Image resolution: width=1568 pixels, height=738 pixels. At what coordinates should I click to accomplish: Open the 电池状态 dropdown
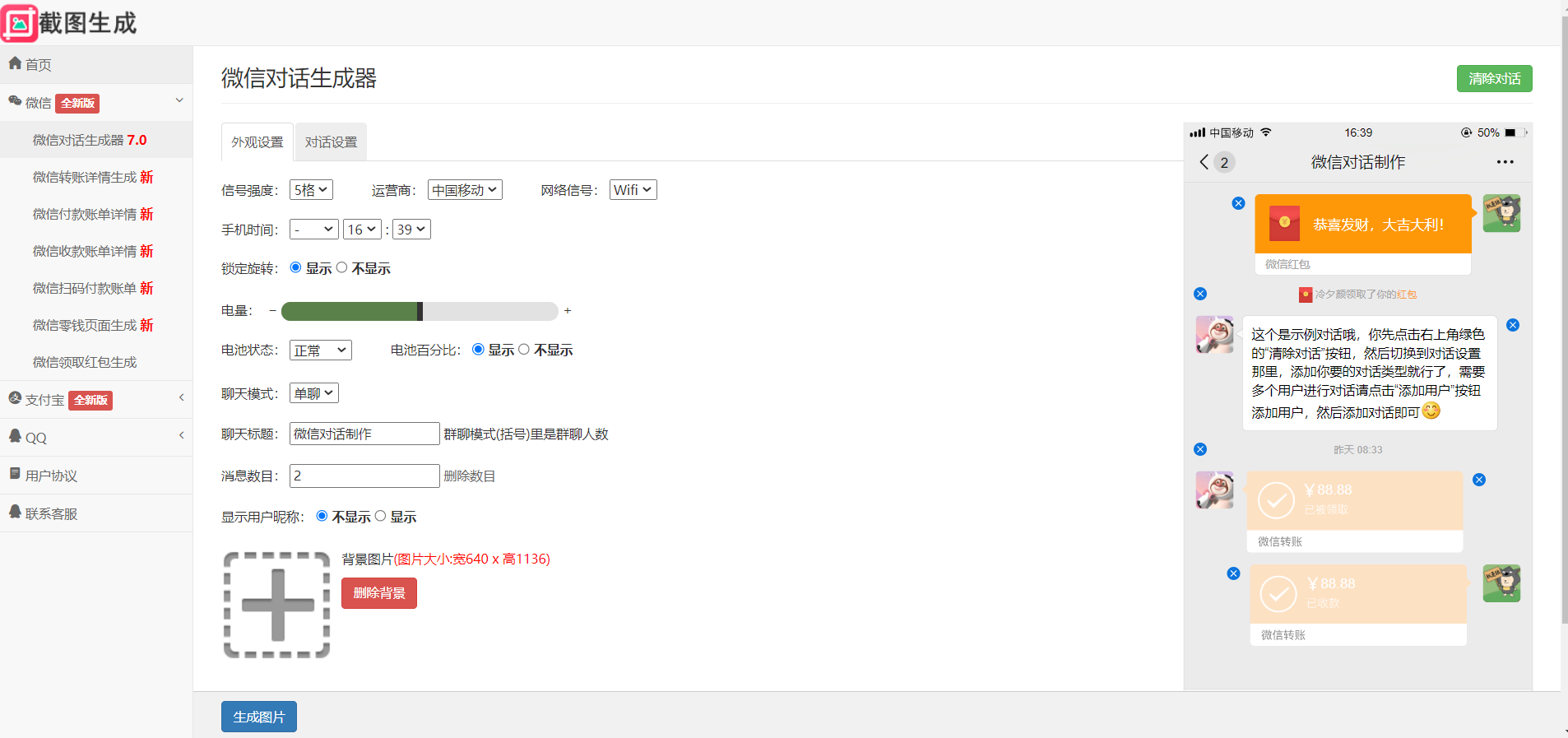pyautogui.click(x=321, y=350)
